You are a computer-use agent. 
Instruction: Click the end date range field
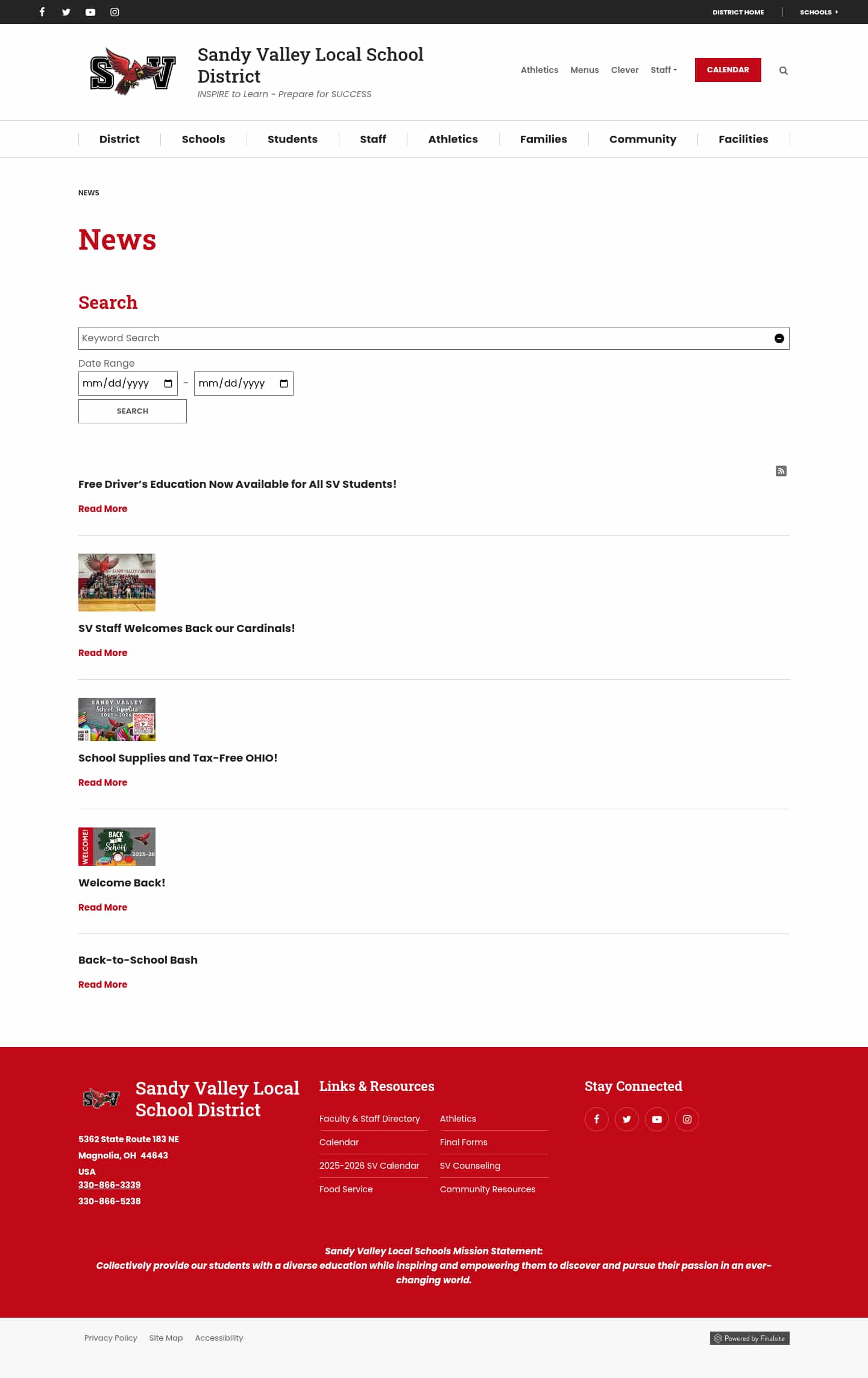coord(244,384)
